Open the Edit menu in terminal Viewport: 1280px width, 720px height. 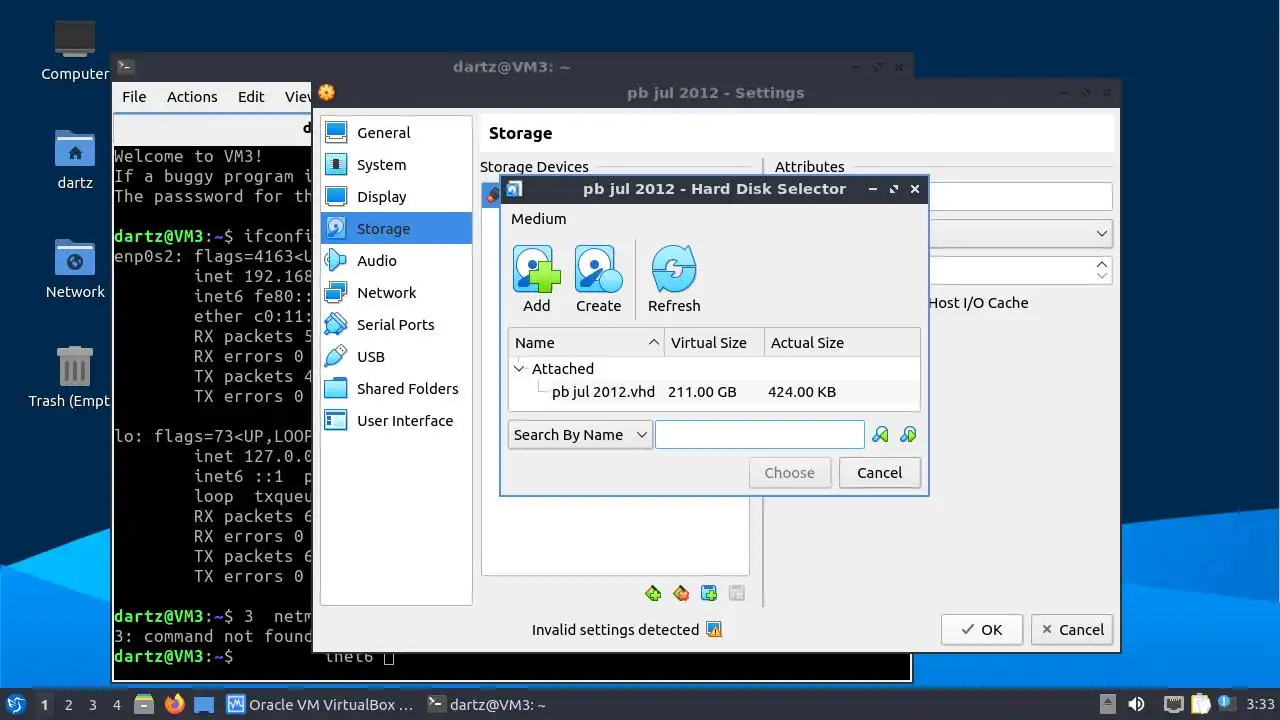click(x=251, y=97)
